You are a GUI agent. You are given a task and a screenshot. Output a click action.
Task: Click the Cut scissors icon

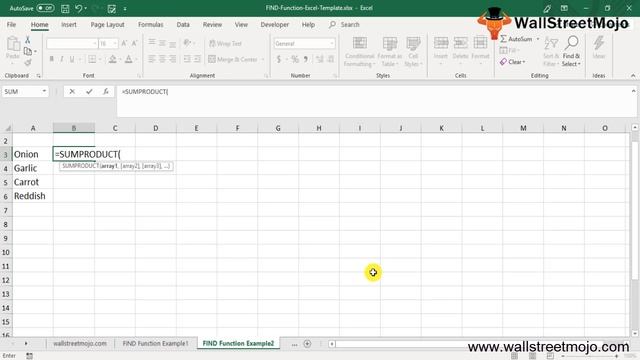point(27,40)
